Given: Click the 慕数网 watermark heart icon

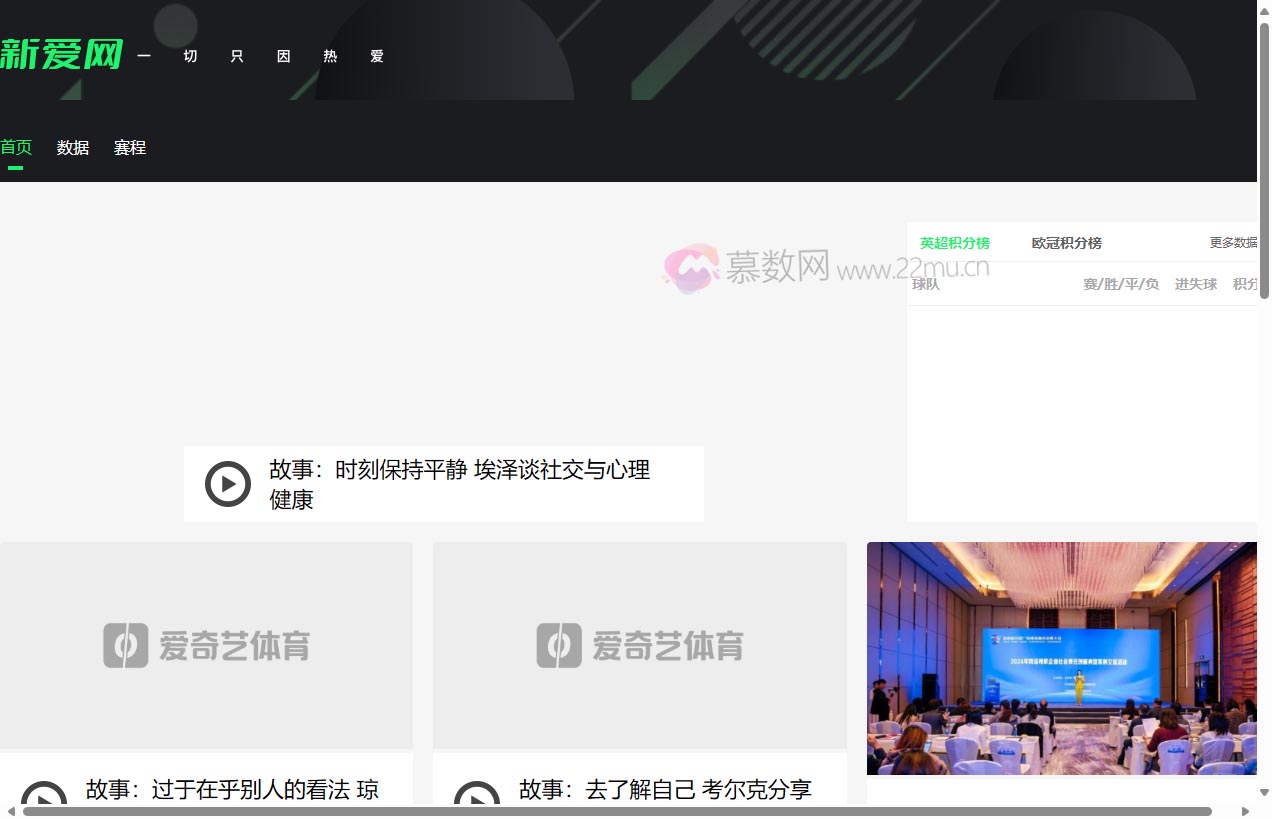Looking at the screenshot, I should 690,267.
